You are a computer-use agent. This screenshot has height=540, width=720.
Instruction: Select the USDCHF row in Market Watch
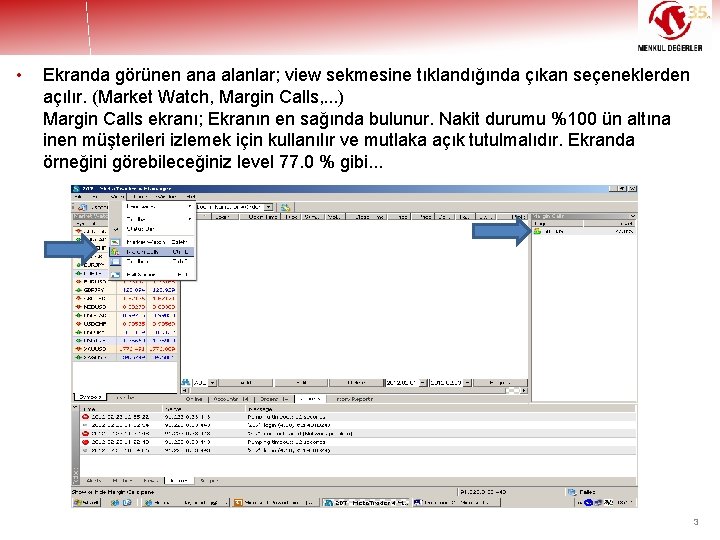tap(125, 324)
